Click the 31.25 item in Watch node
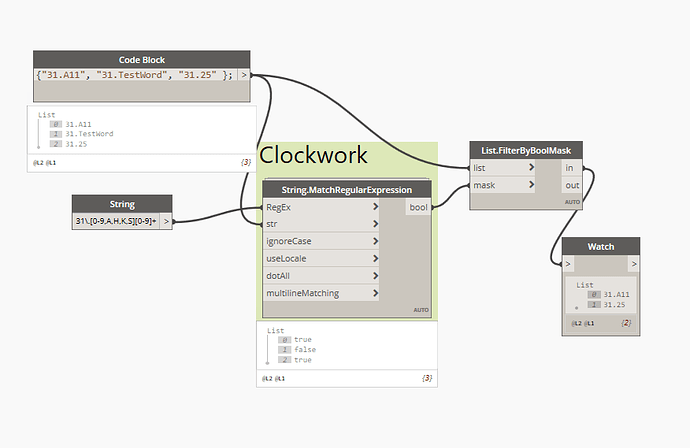The image size is (690, 448). point(614,305)
